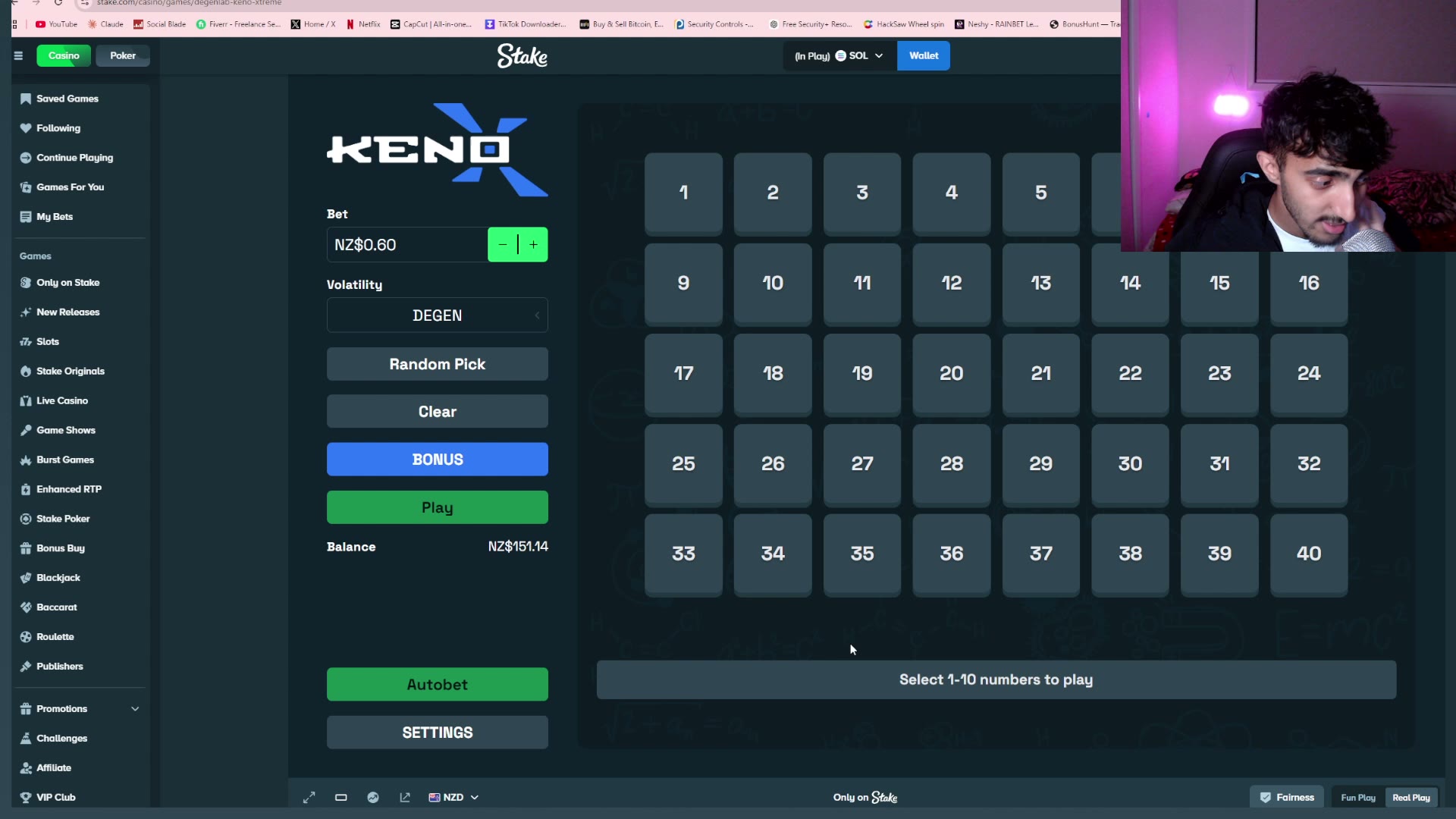This screenshot has height=819, width=1456.
Task: Open Slots category
Action: pyautogui.click(x=47, y=342)
